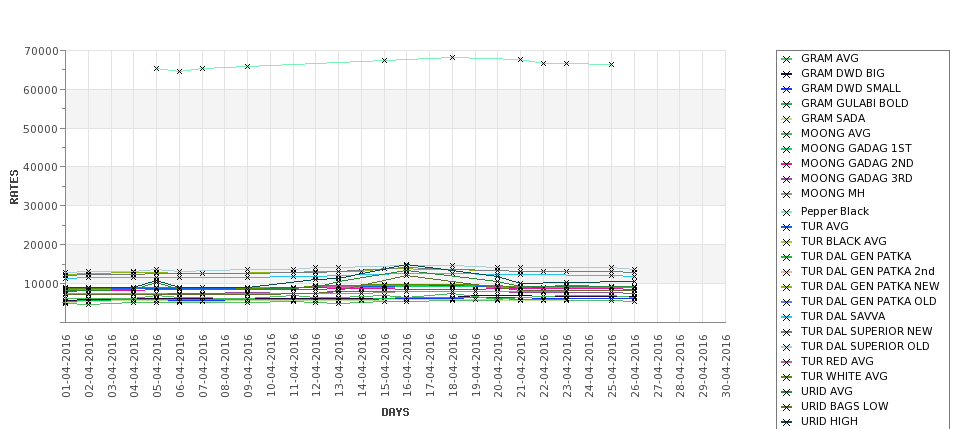This screenshot has height=429, width=975.
Task: Select URID HIGH in the legend
Action: click(x=829, y=421)
